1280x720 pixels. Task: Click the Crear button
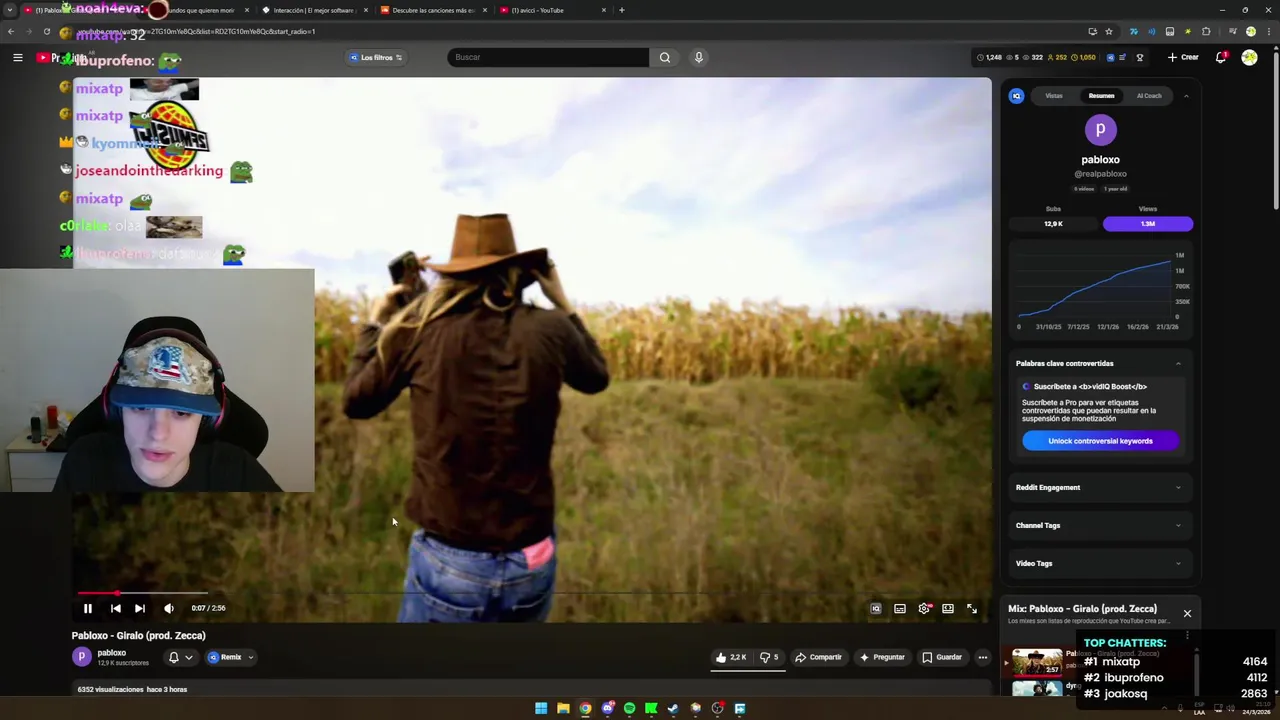point(1183,57)
